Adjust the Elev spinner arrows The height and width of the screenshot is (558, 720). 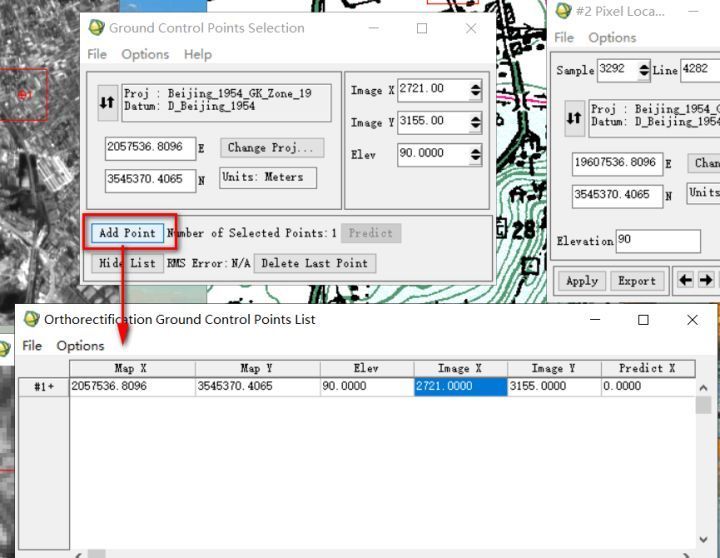click(476, 154)
